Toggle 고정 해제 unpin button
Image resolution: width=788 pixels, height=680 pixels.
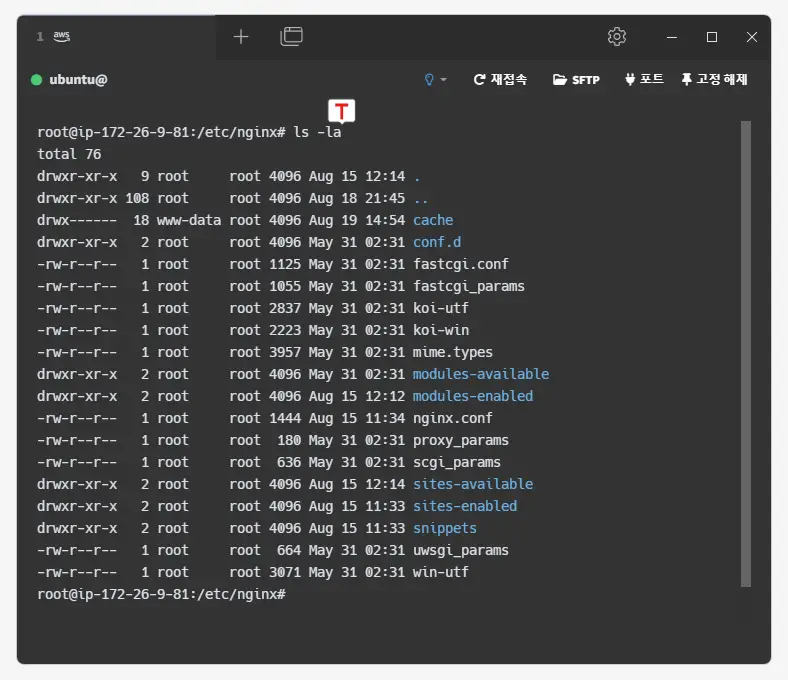pos(714,80)
